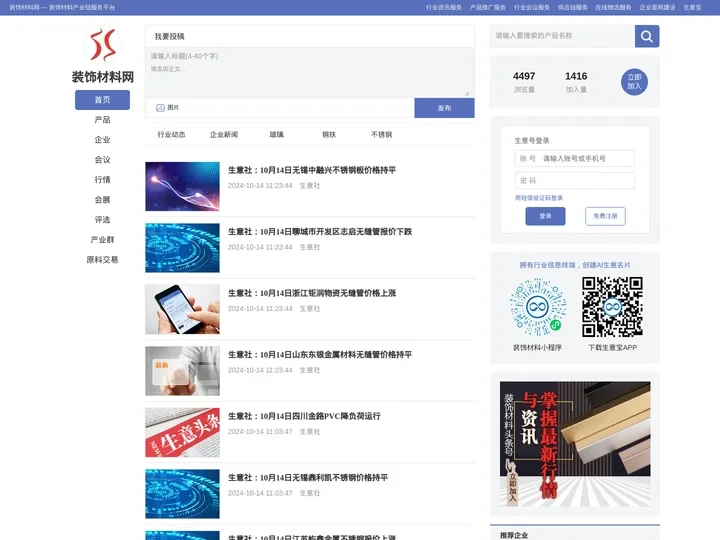
Task: Click the 掌握最新行情与资讯 banner ad
Action: pyautogui.click(x=575, y=444)
